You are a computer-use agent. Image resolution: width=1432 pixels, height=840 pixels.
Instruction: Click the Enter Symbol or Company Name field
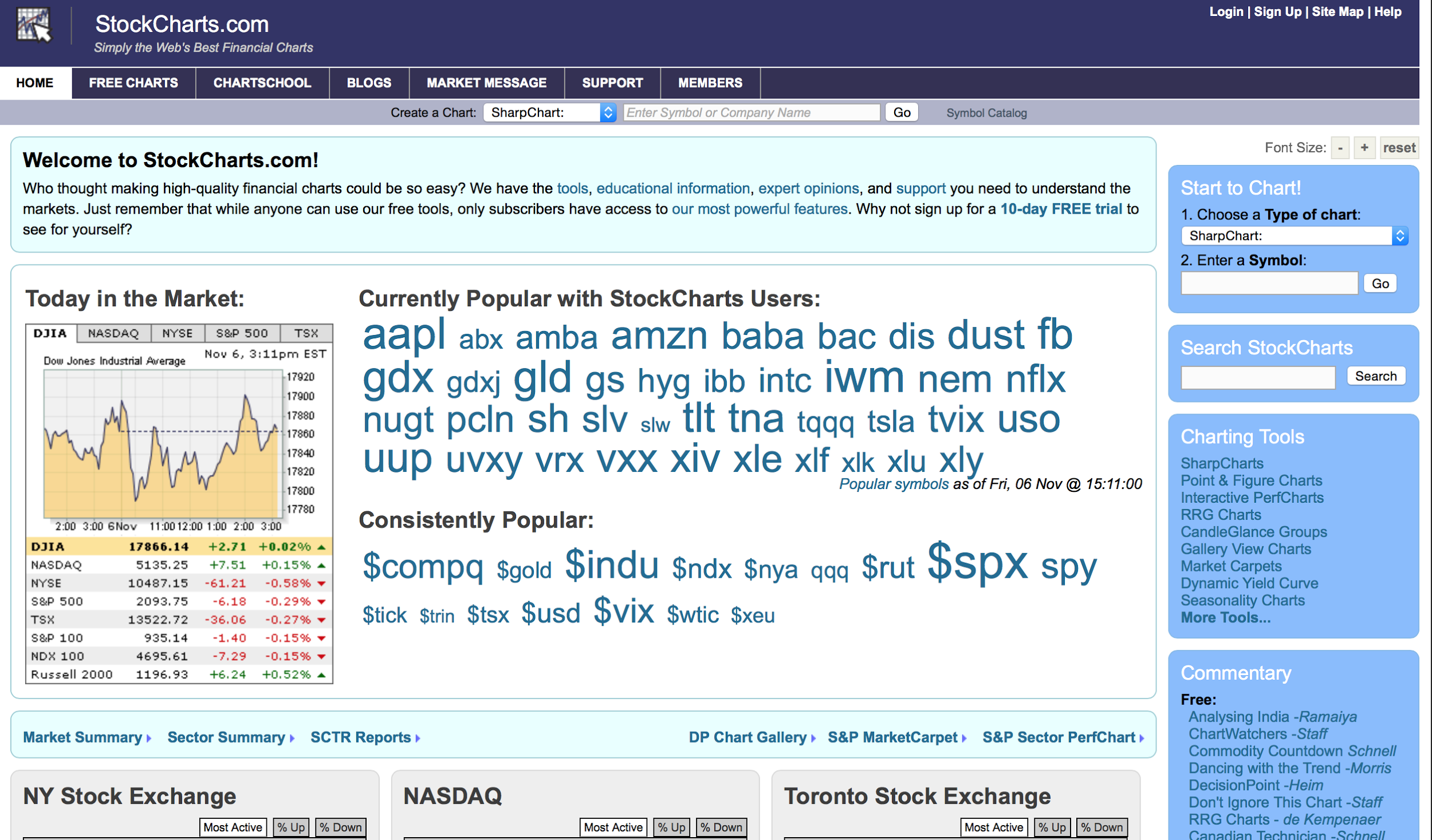click(x=751, y=112)
